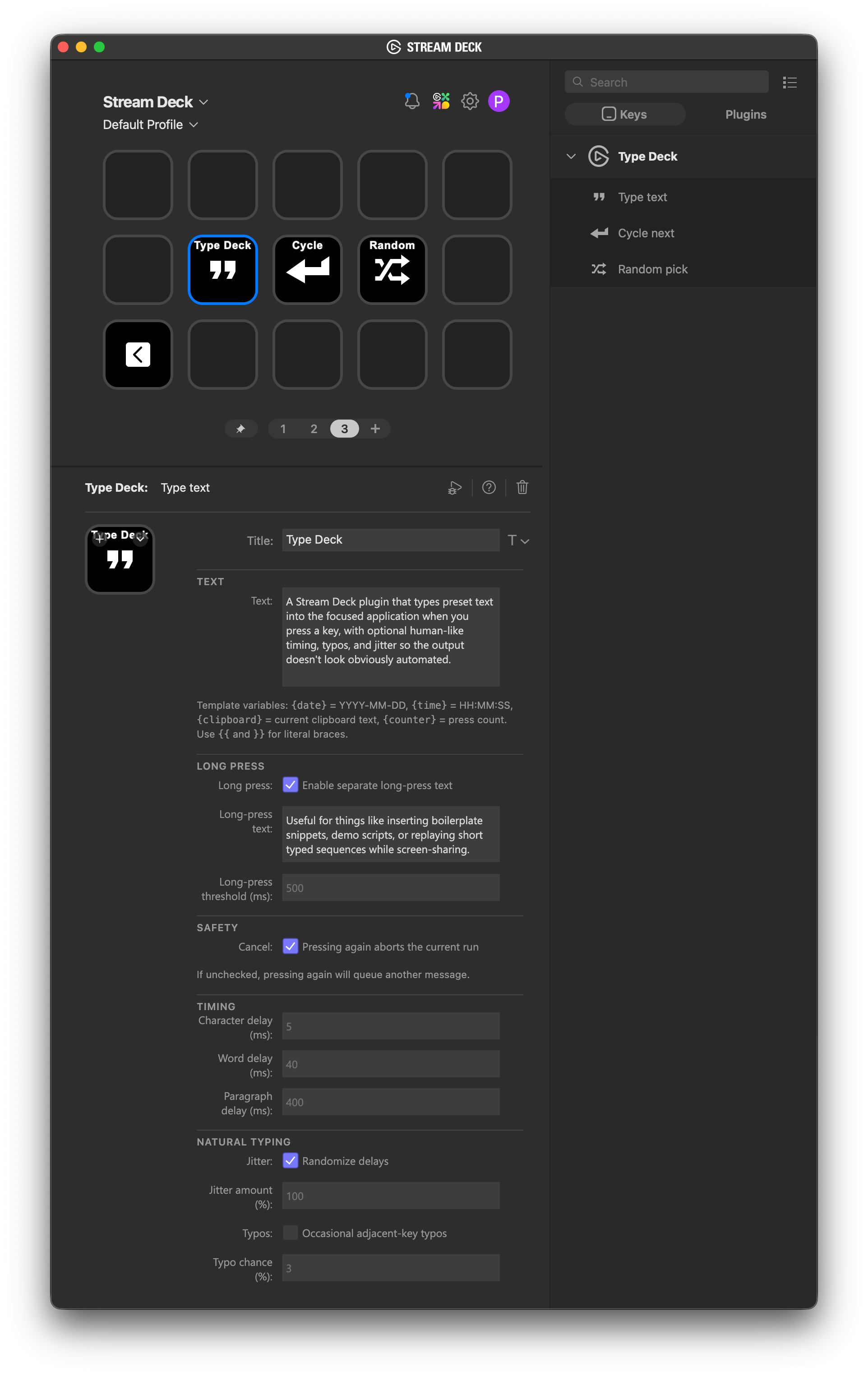Click the quote icon next to Type text

pyautogui.click(x=599, y=197)
